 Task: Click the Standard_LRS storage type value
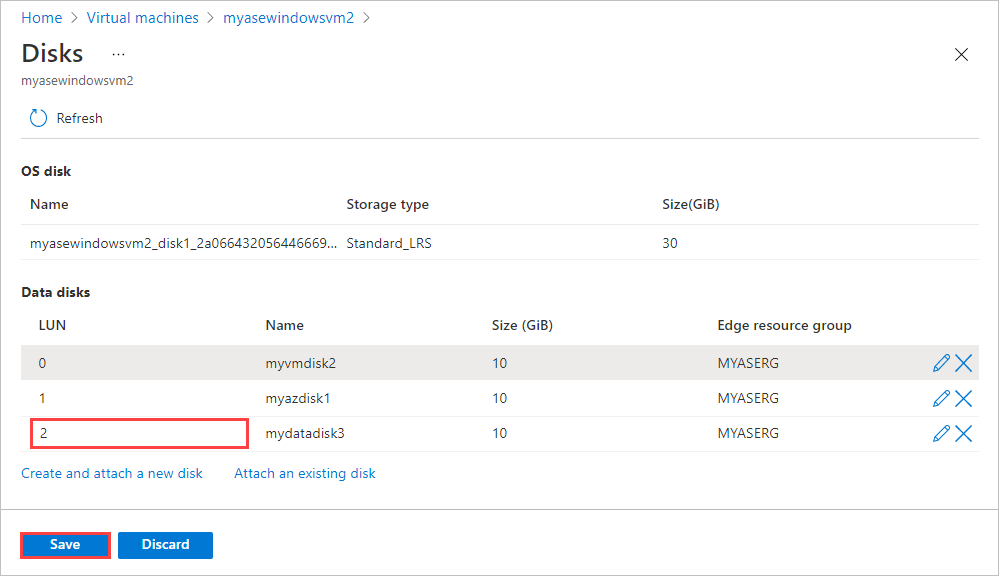389,243
